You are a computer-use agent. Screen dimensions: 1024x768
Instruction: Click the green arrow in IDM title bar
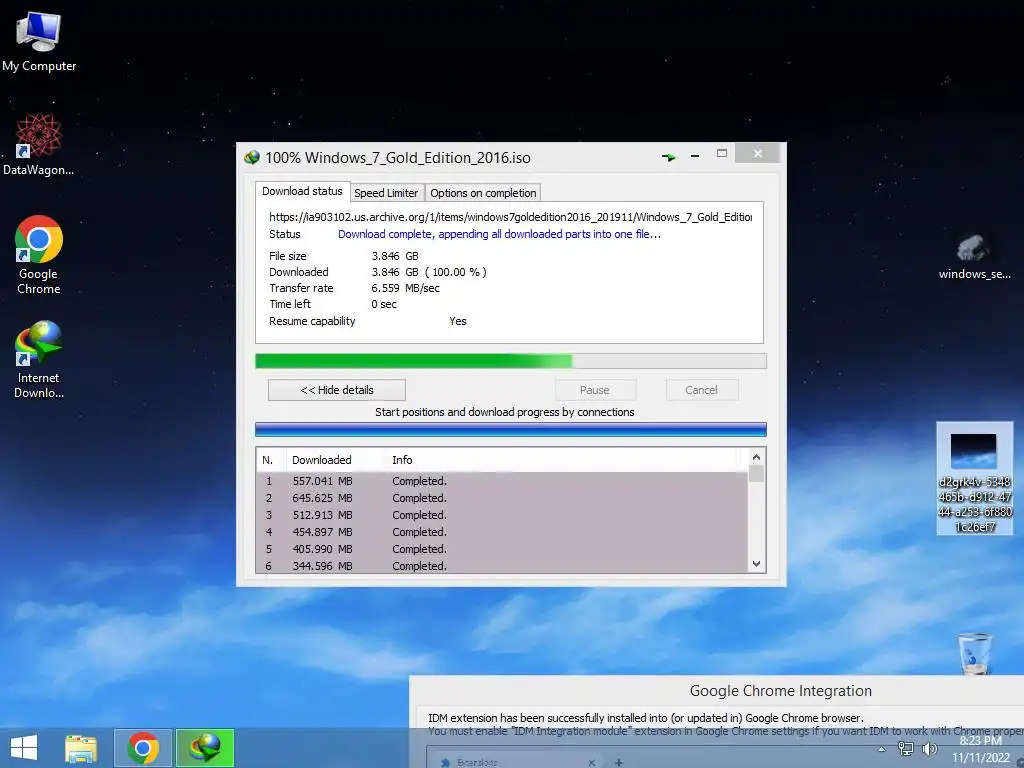(668, 157)
